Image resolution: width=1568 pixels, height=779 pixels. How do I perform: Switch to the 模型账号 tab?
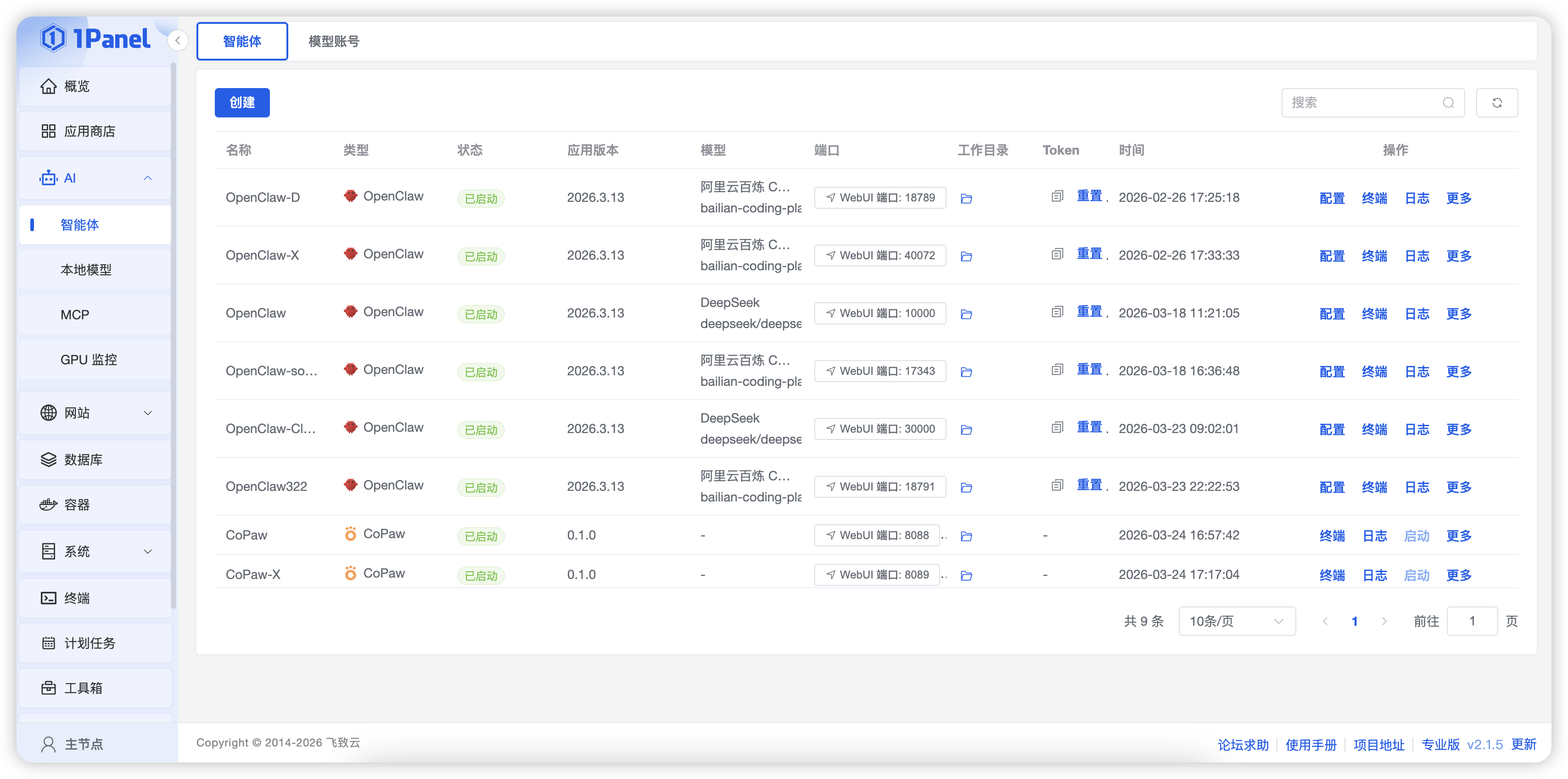[x=334, y=41]
